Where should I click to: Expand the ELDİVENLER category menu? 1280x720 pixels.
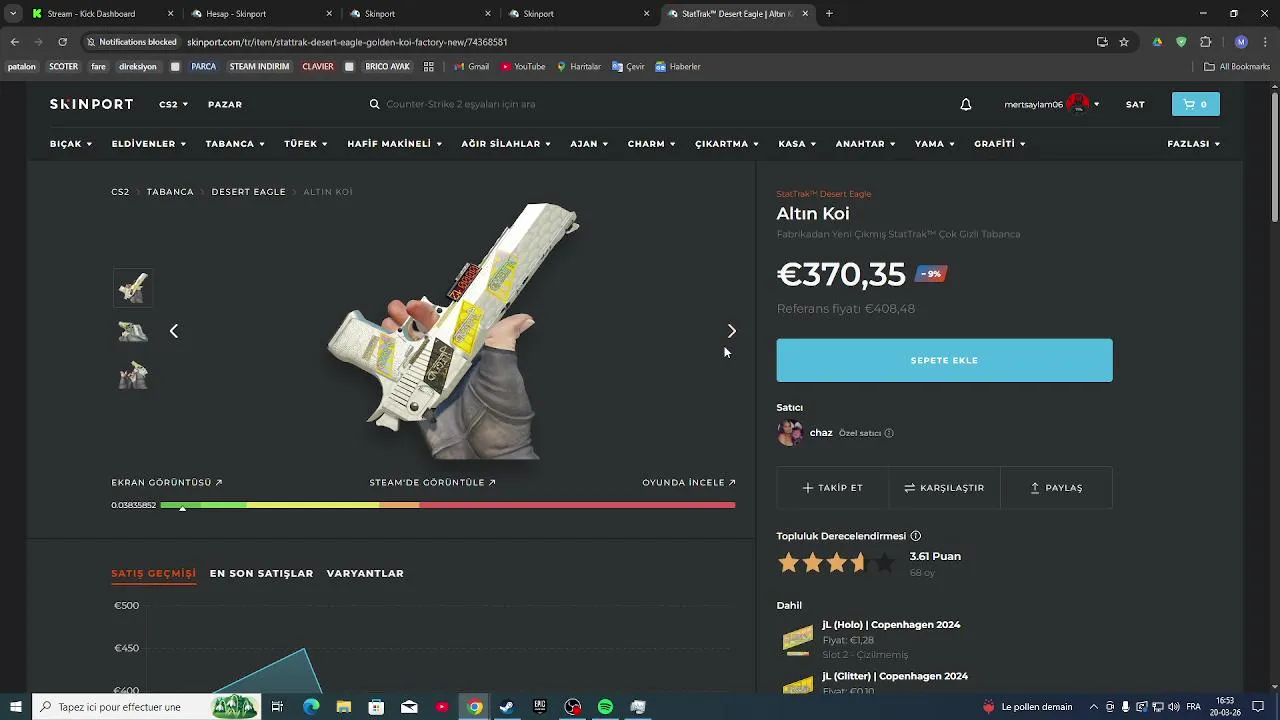click(x=149, y=144)
